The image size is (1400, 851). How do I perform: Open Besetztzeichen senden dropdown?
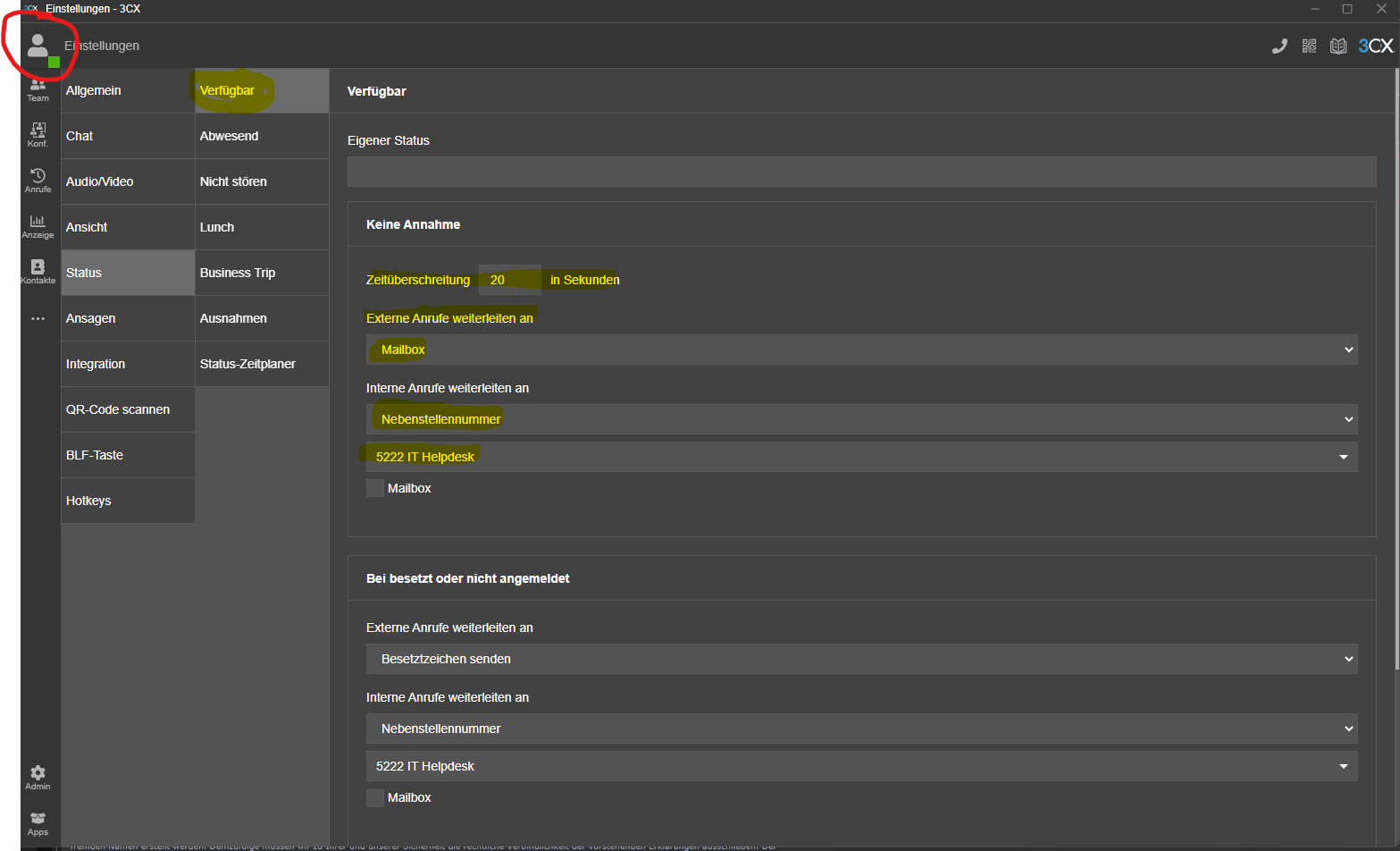861,659
